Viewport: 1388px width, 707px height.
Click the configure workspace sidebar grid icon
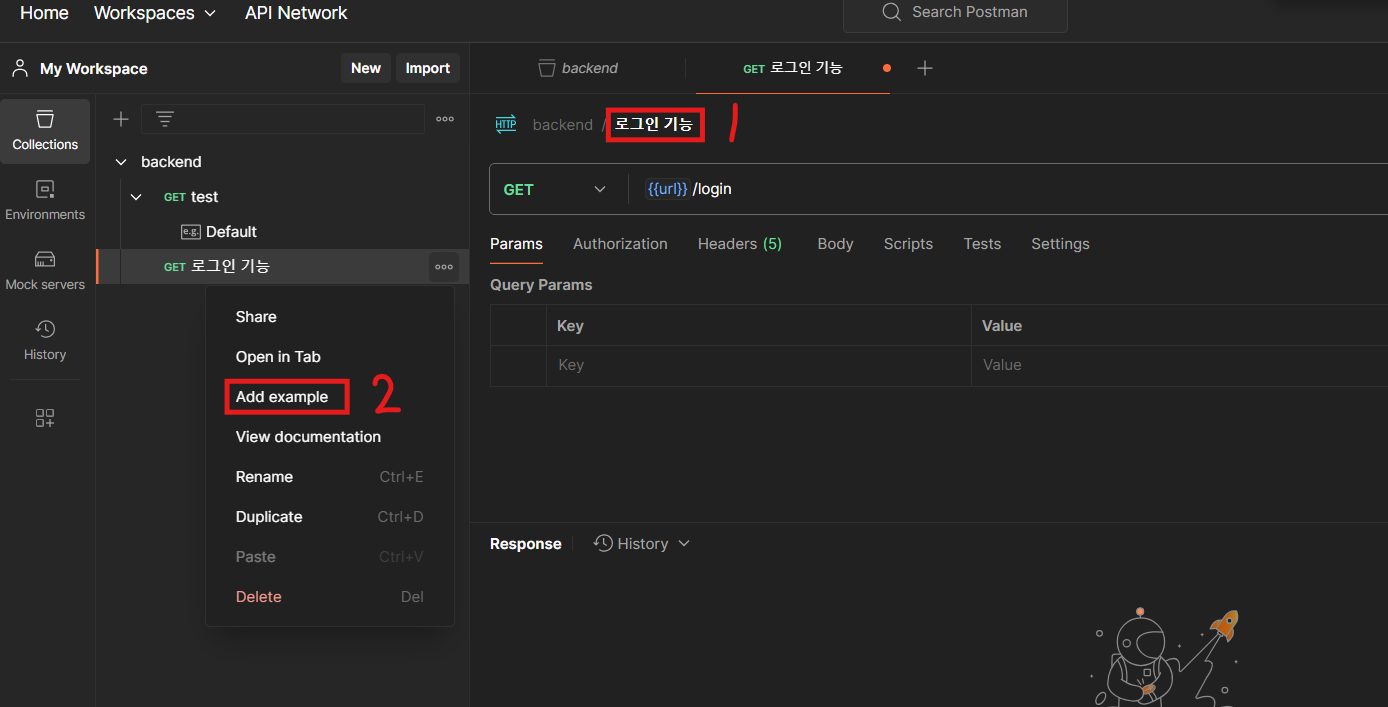click(x=45, y=418)
